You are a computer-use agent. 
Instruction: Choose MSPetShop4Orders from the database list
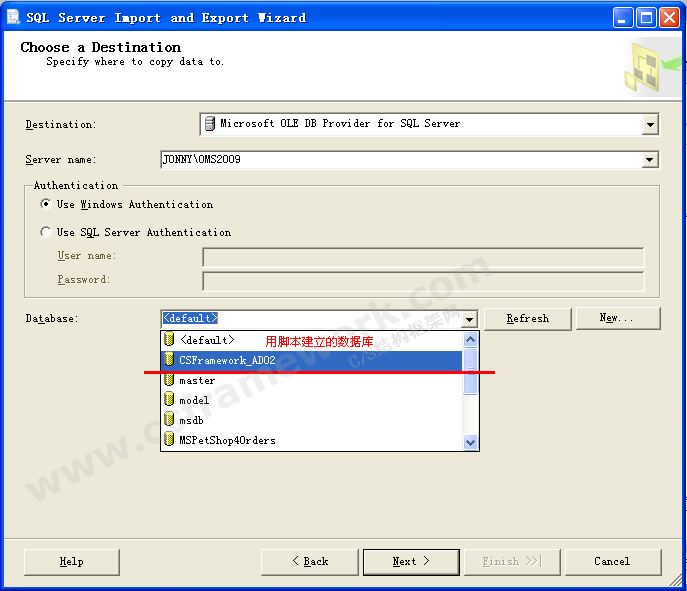tap(227, 441)
